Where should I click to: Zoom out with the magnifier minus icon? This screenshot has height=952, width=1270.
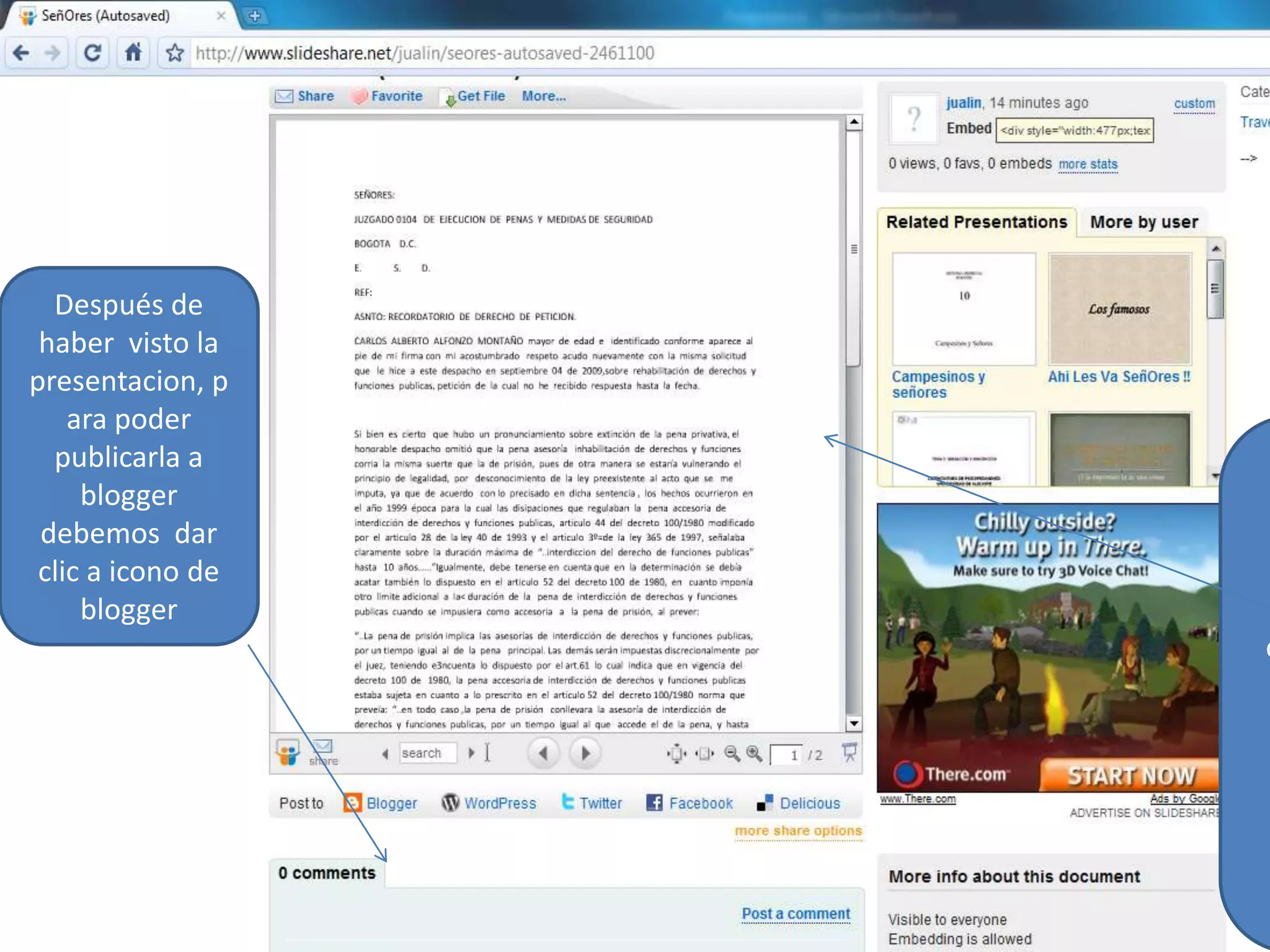732,753
